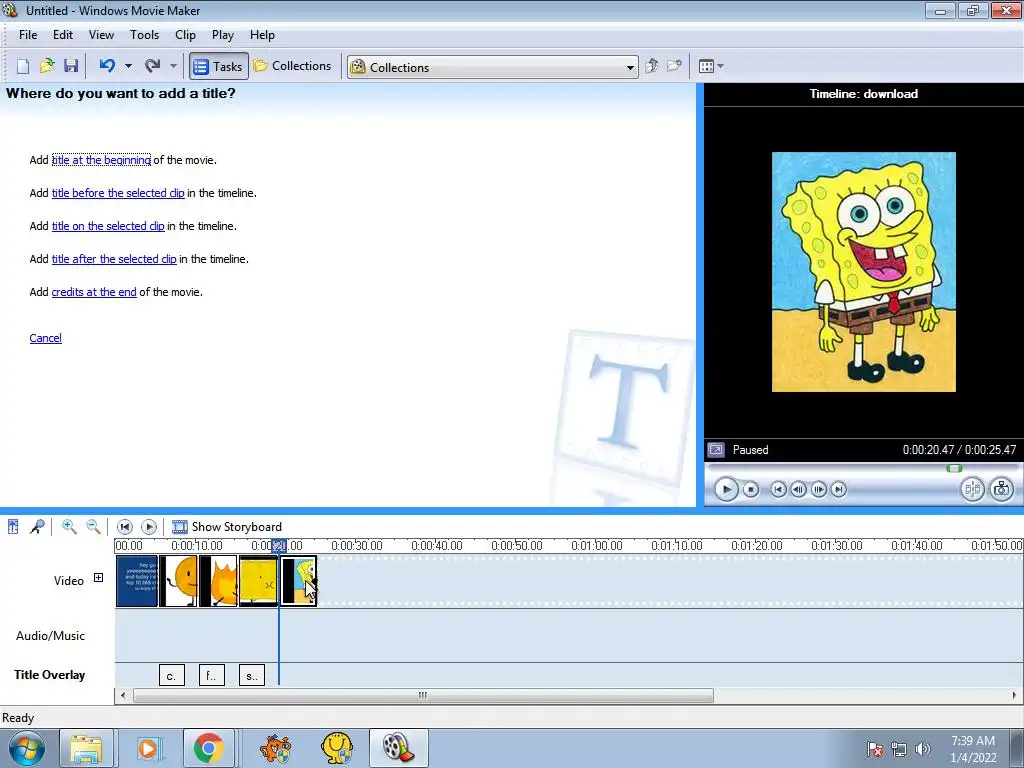Select the orange coin face clip

(x=178, y=581)
